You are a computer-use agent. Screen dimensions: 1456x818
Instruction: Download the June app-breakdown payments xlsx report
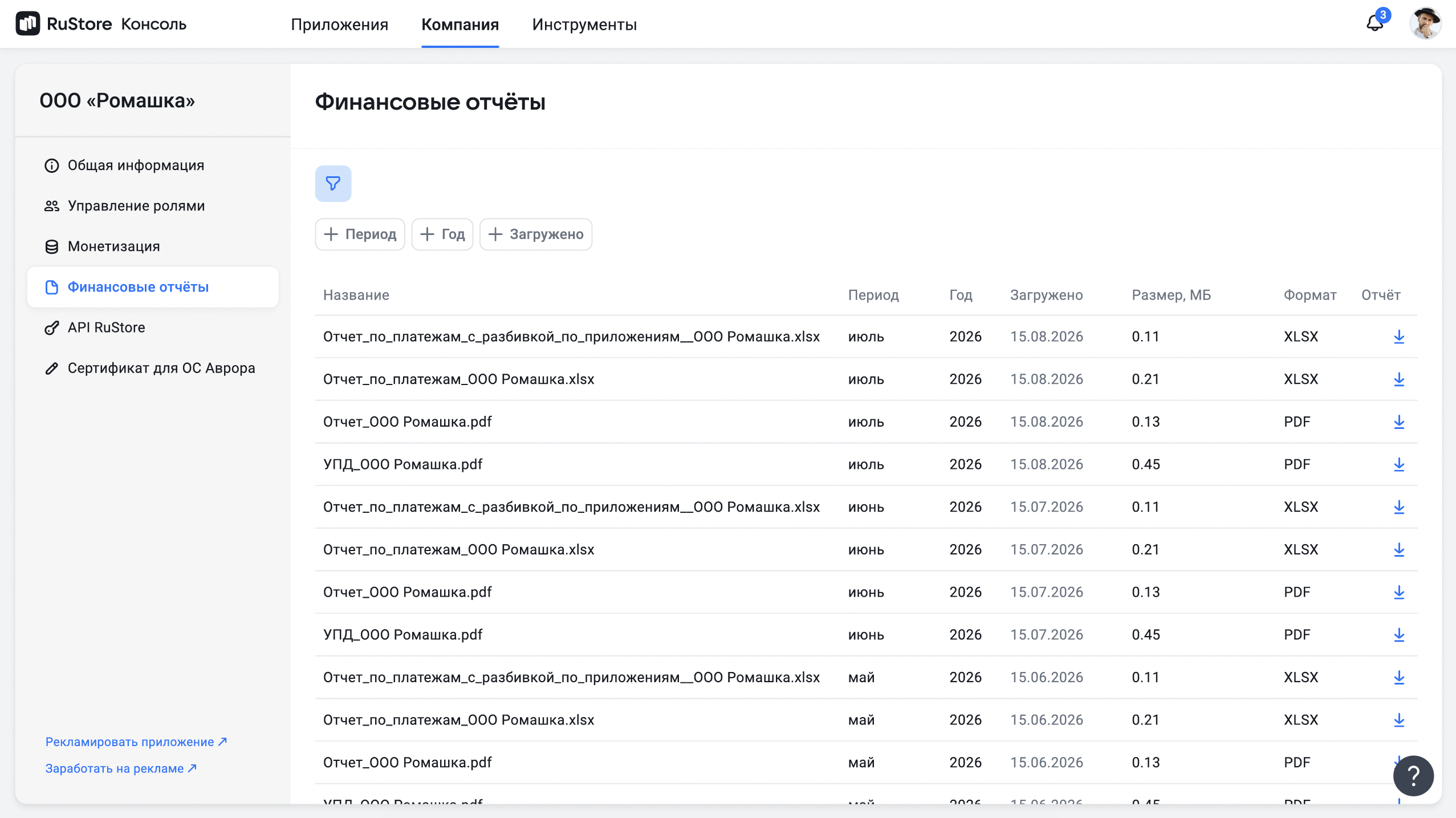[1399, 507]
